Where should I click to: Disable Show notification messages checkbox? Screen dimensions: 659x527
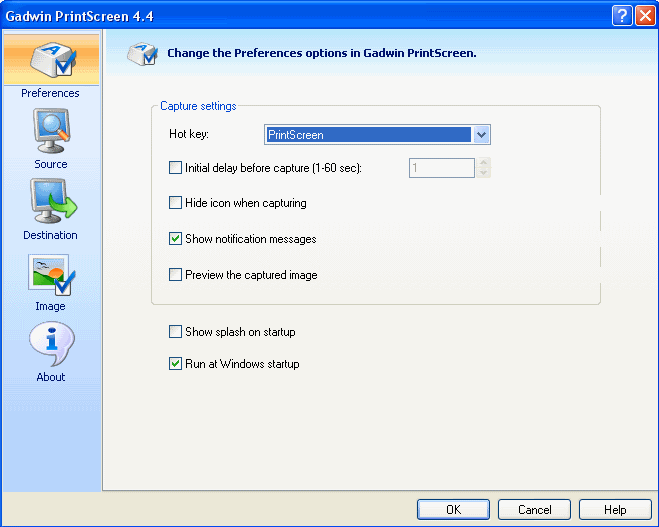point(175,239)
